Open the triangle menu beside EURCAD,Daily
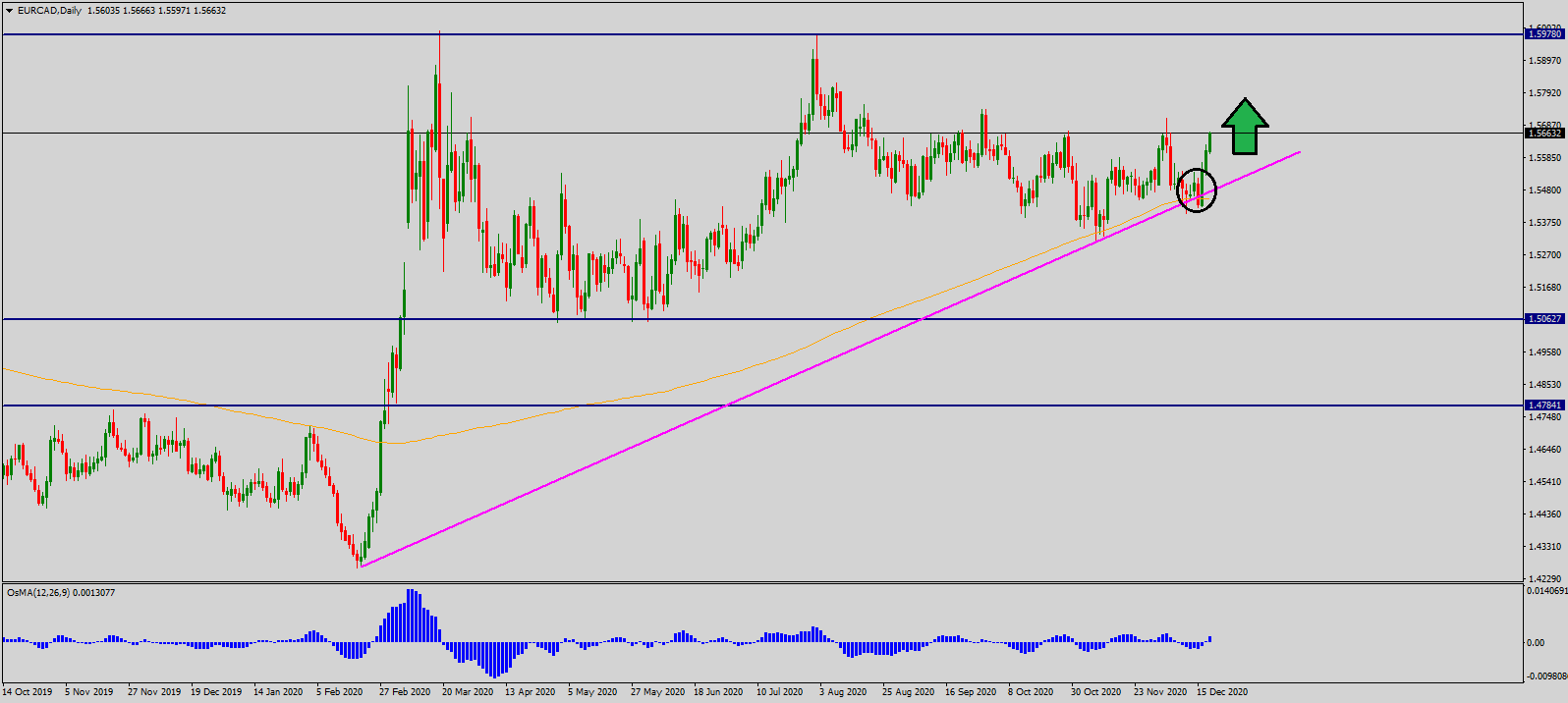The height and width of the screenshot is (703, 1568). tap(10, 11)
